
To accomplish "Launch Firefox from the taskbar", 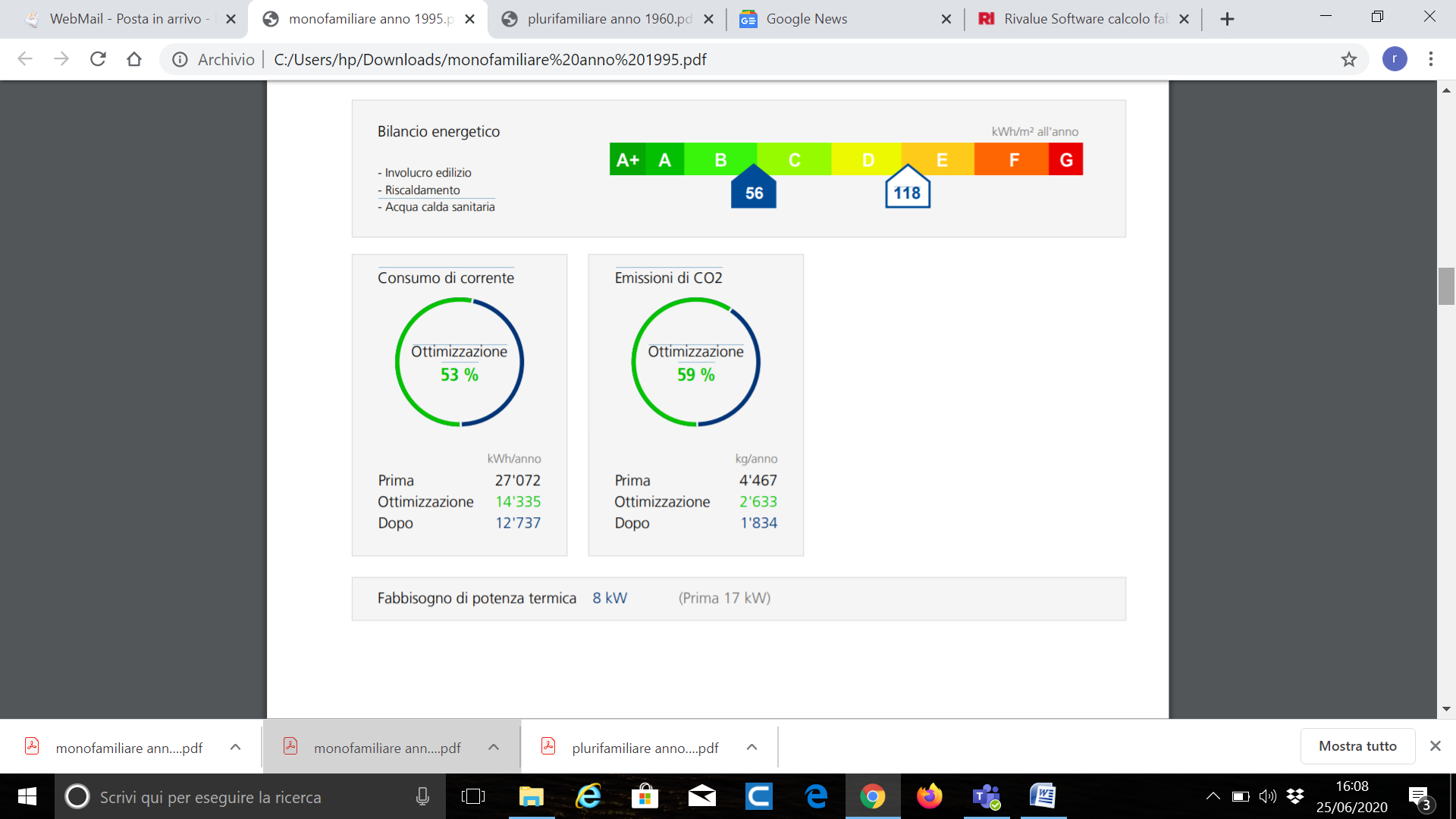I will click(929, 796).
